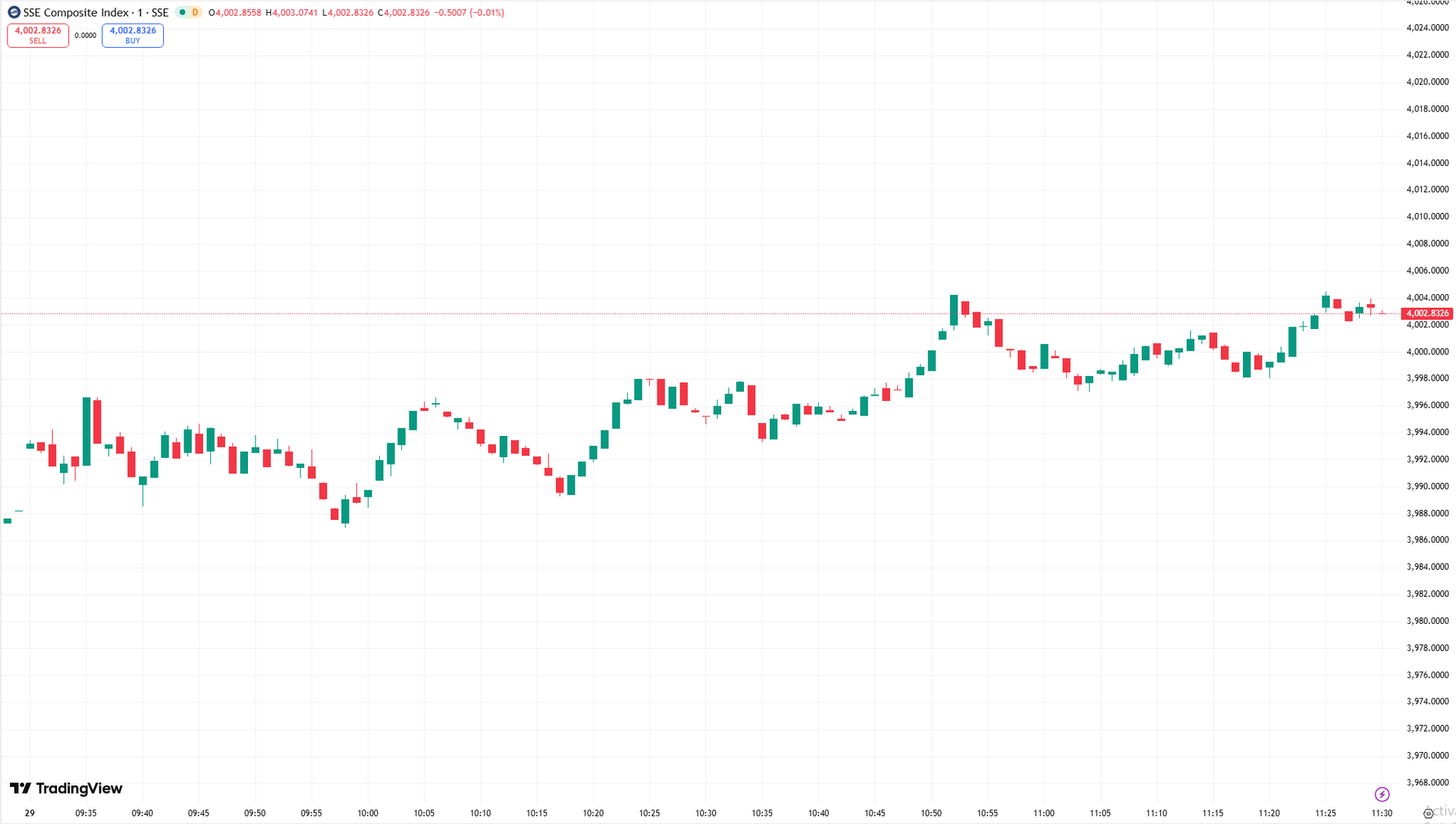The height and width of the screenshot is (824, 1456).
Task: Click the SSE Composite Index symbol logo
Action: point(14,12)
